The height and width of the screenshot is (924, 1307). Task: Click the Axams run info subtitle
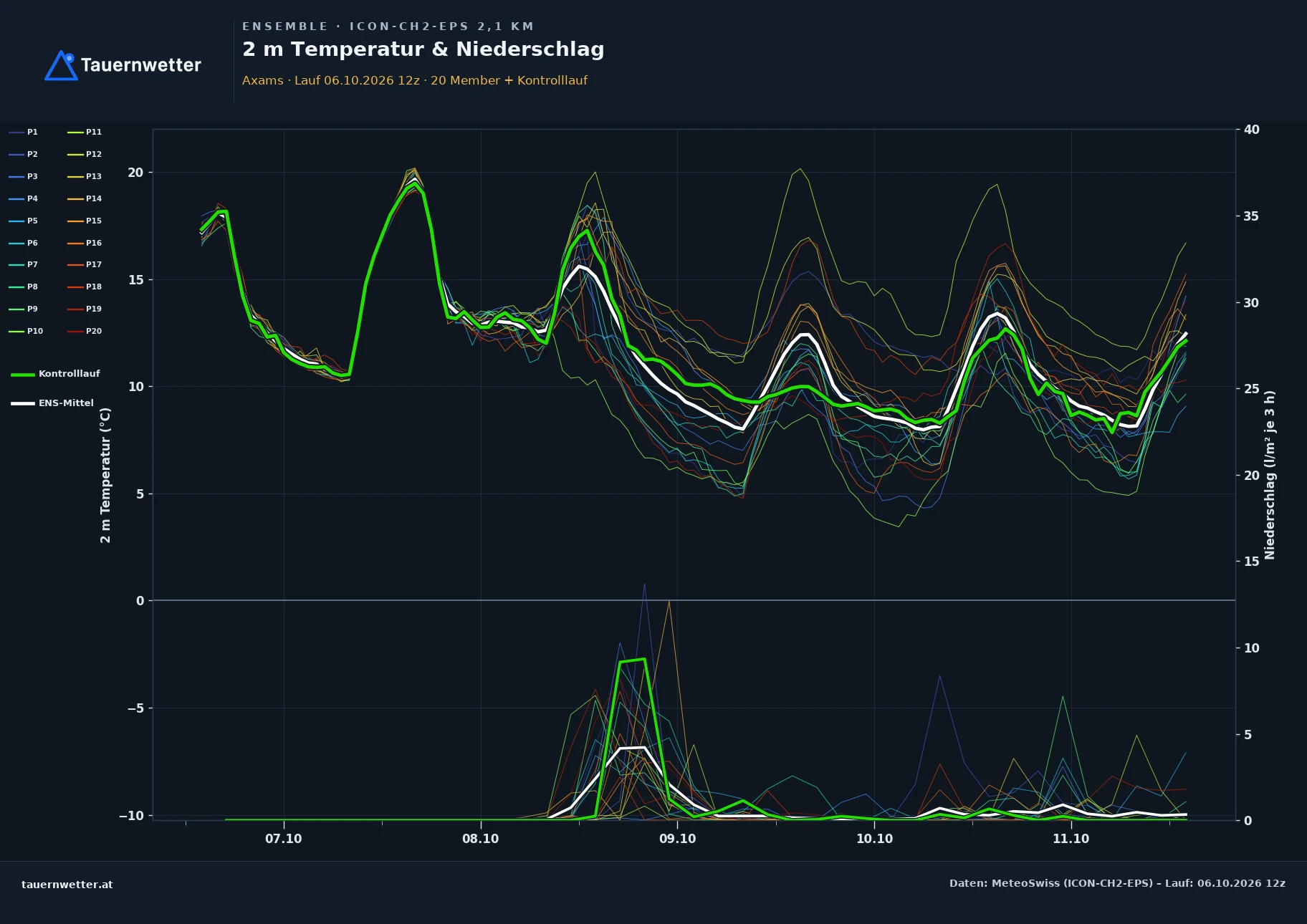coord(414,80)
